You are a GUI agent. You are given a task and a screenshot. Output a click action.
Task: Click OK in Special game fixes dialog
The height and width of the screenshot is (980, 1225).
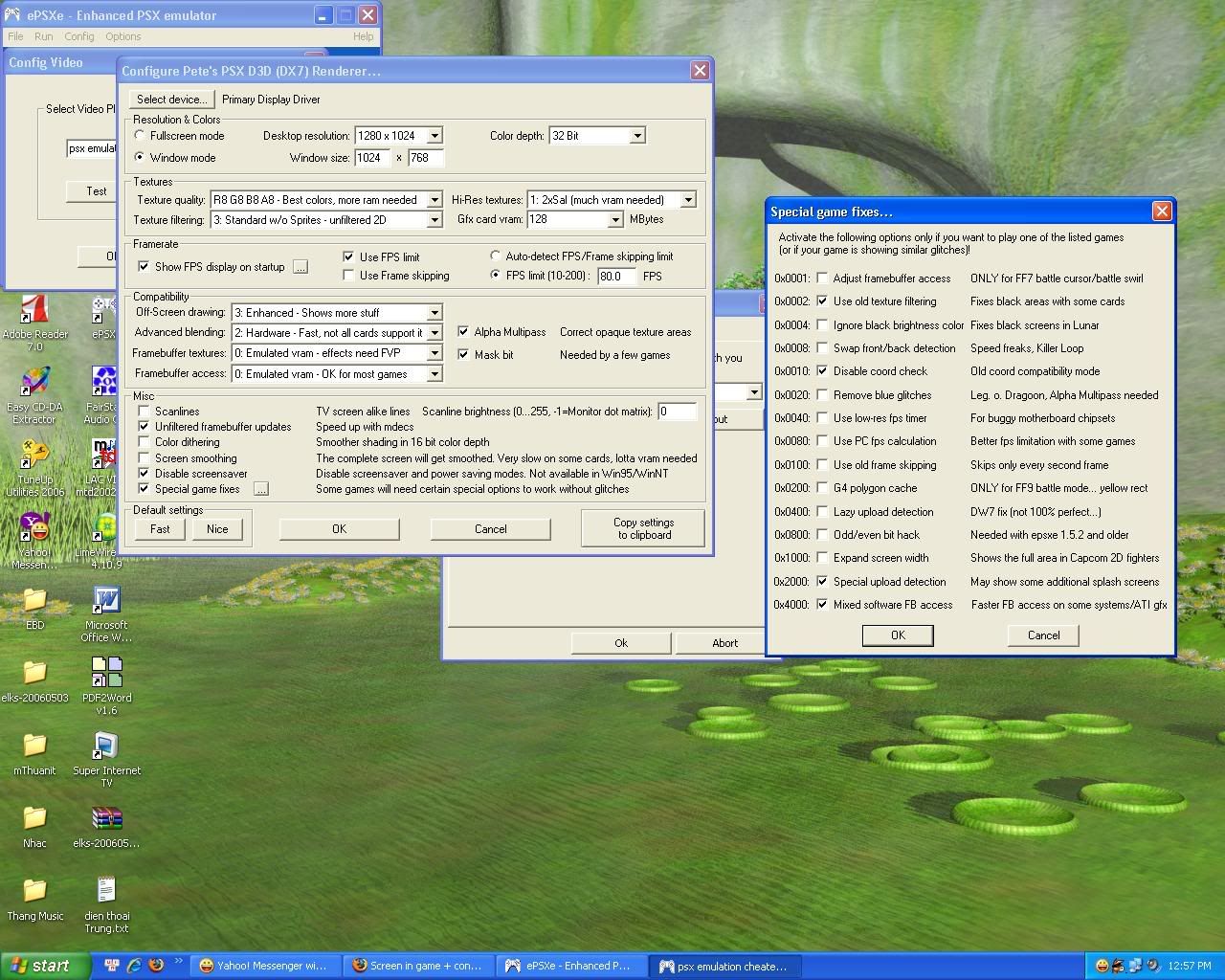pos(898,635)
